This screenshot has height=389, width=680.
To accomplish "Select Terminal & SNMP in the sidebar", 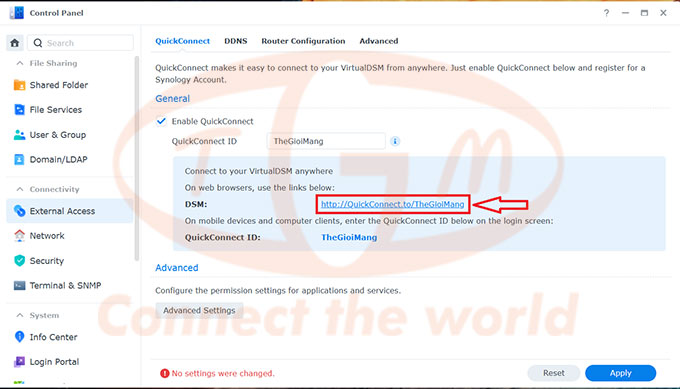I will (x=69, y=285).
